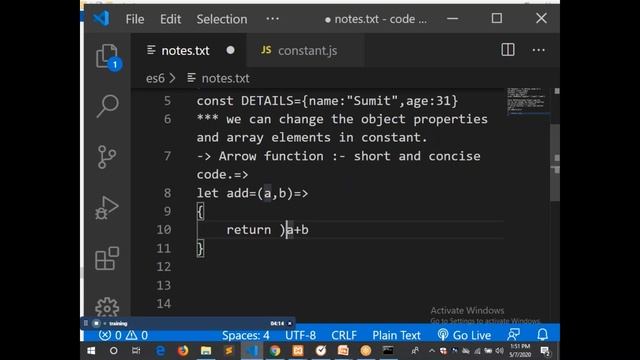The height and width of the screenshot is (360, 640).
Task: Click the 'Arrow function' text line
Action: pyautogui.click(x=338, y=156)
